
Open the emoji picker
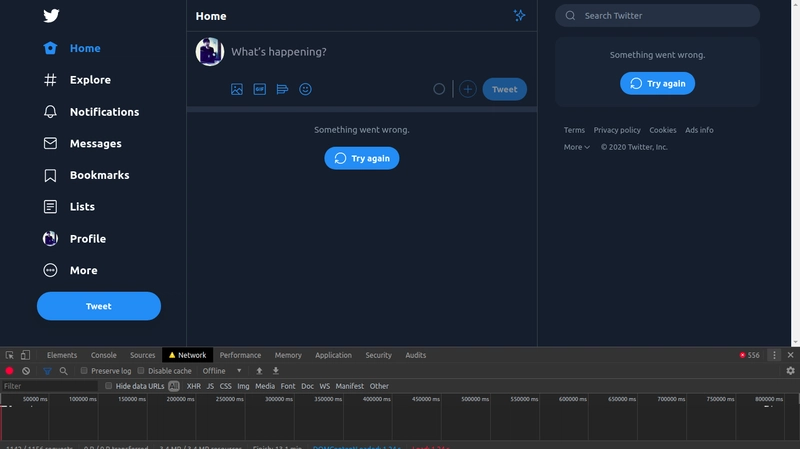305,89
